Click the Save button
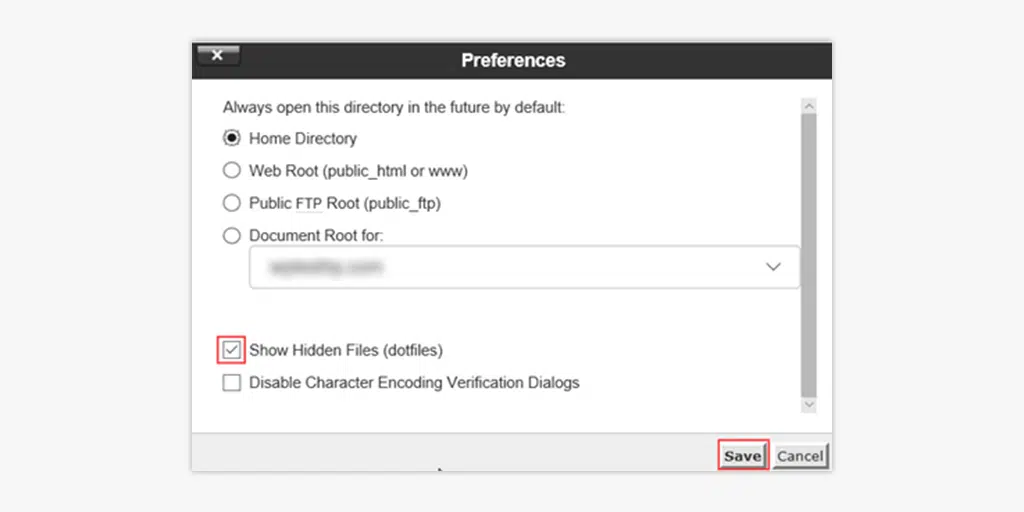 pyautogui.click(x=742, y=456)
